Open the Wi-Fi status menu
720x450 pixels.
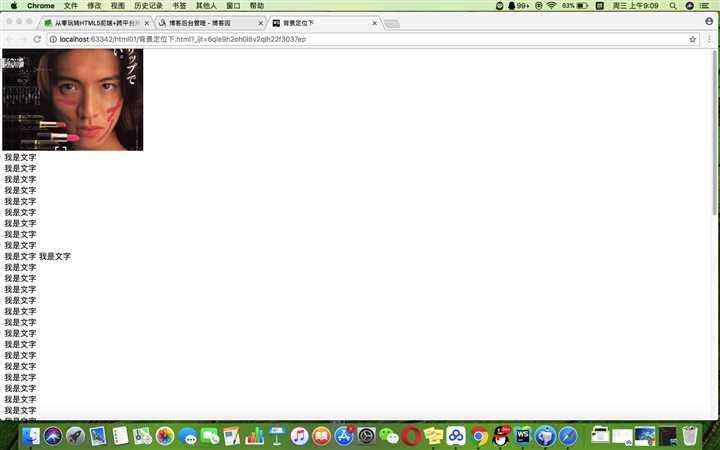(551, 6)
